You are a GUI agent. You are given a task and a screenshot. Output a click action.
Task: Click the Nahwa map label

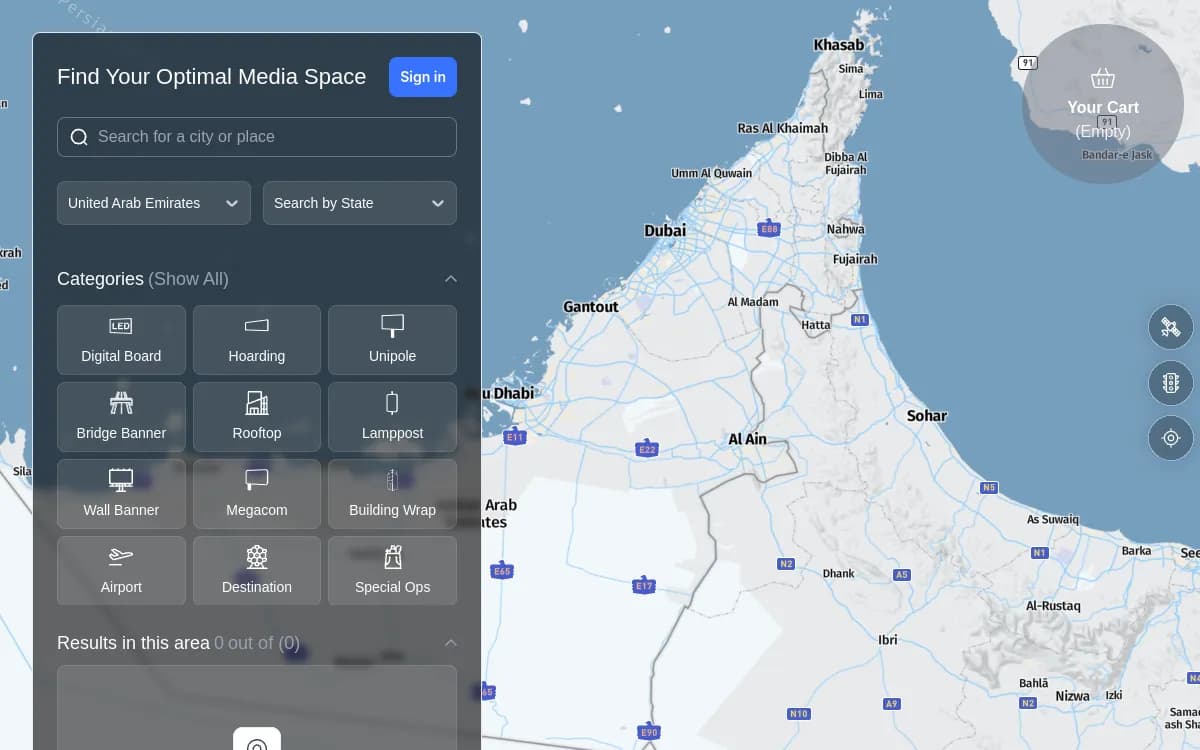[x=846, y=229]
